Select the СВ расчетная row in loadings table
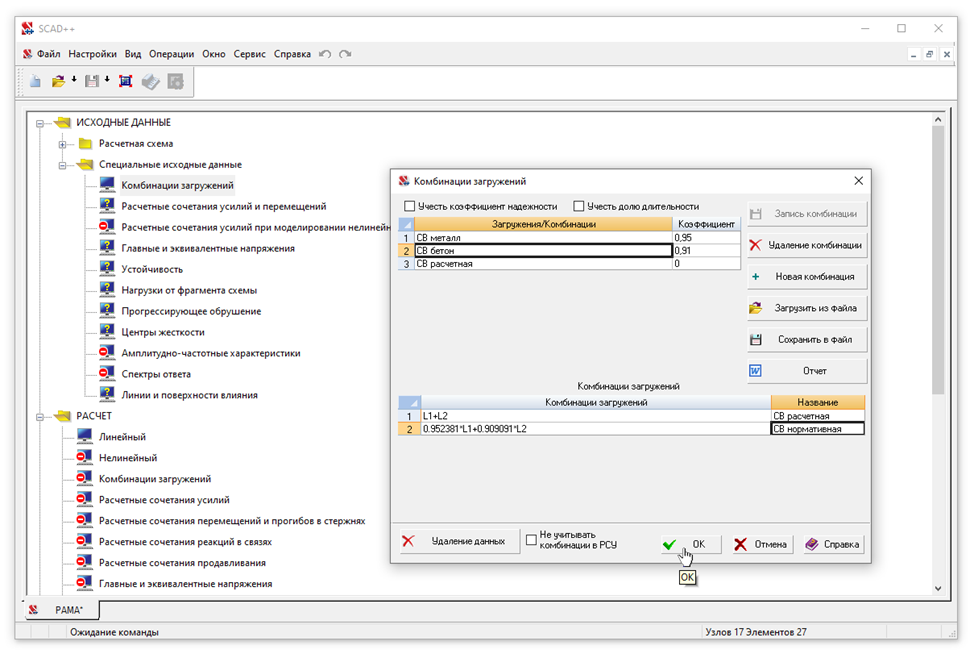Image resolution: width=974 pixels, height=654 pixels. pyautogui.click(x=568, y=263)
